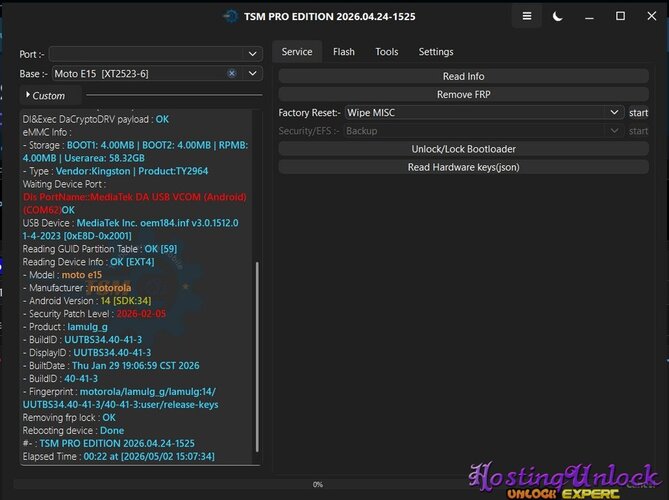This screenshot has width=669, height=500.
Task: Toggle dark mode moon icon
Action: (558, 16)
